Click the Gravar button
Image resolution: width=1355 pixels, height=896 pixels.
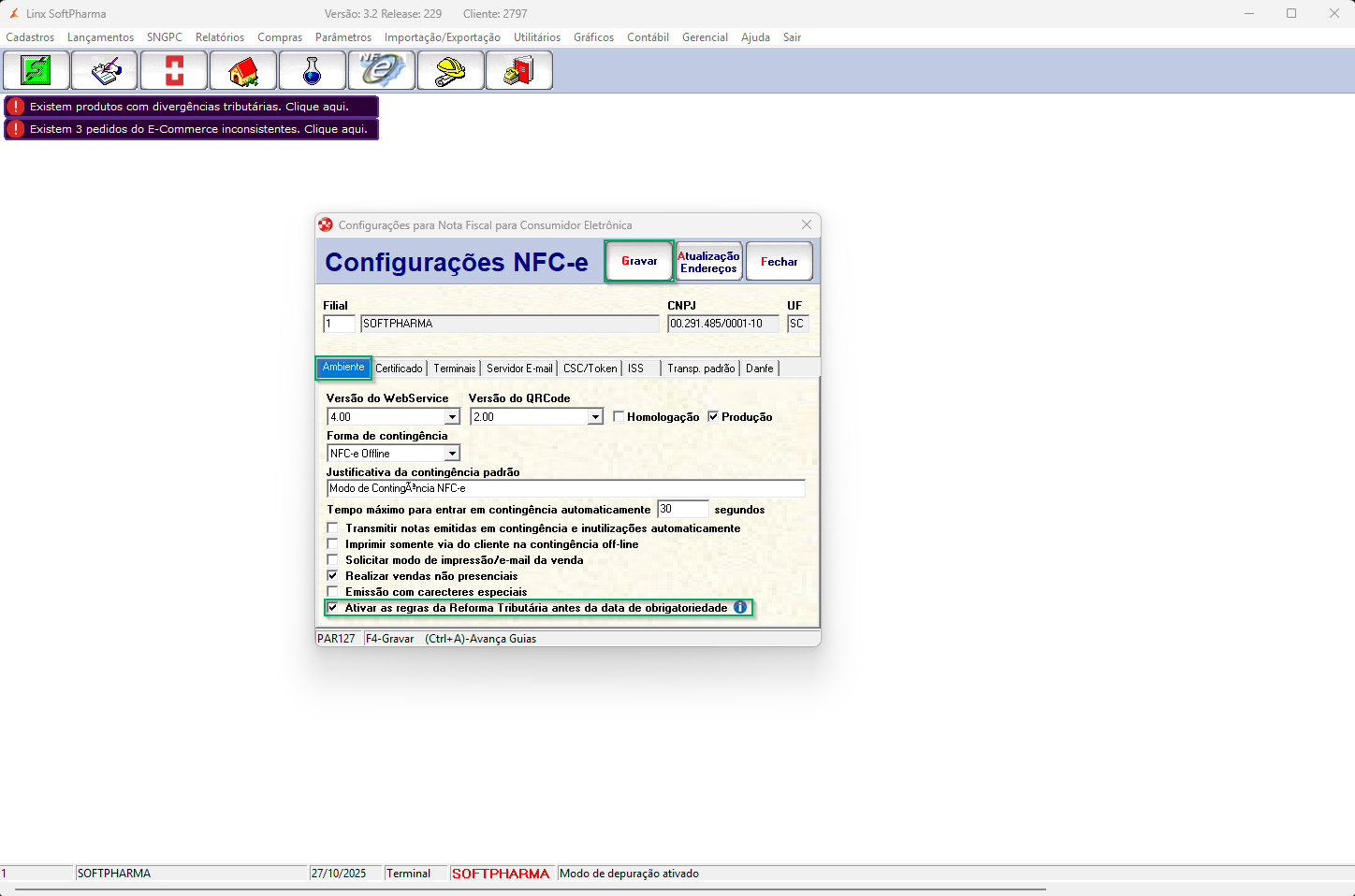click(639, 261)
